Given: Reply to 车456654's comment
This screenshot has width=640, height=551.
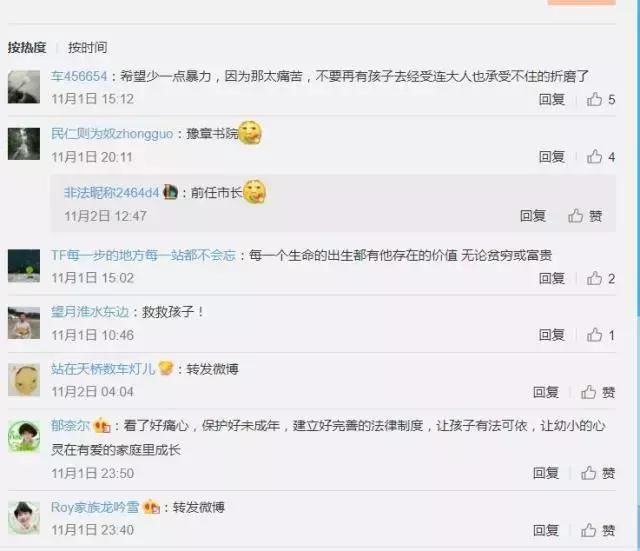Looking at the screenshot, I should click(x=551, y=99).
